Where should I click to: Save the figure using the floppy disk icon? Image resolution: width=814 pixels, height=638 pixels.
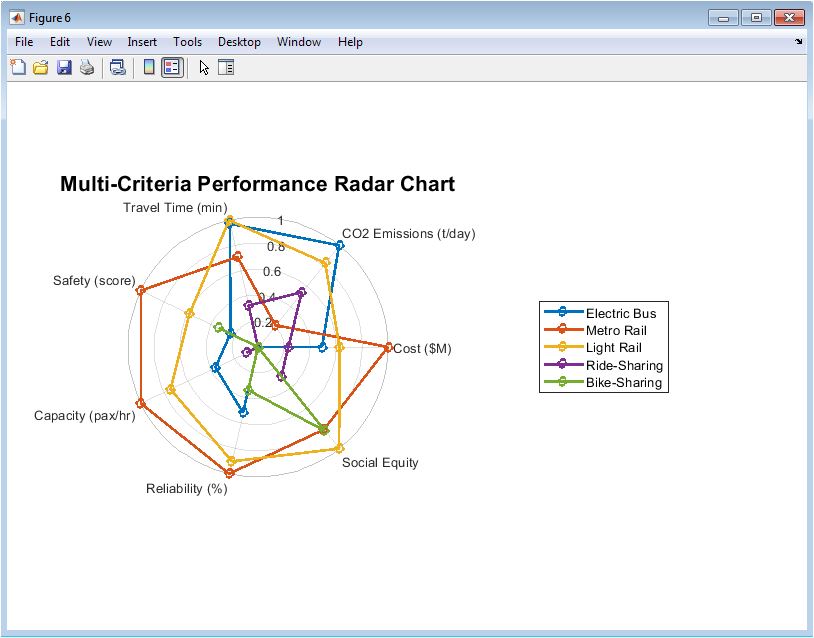pos(64,67)
